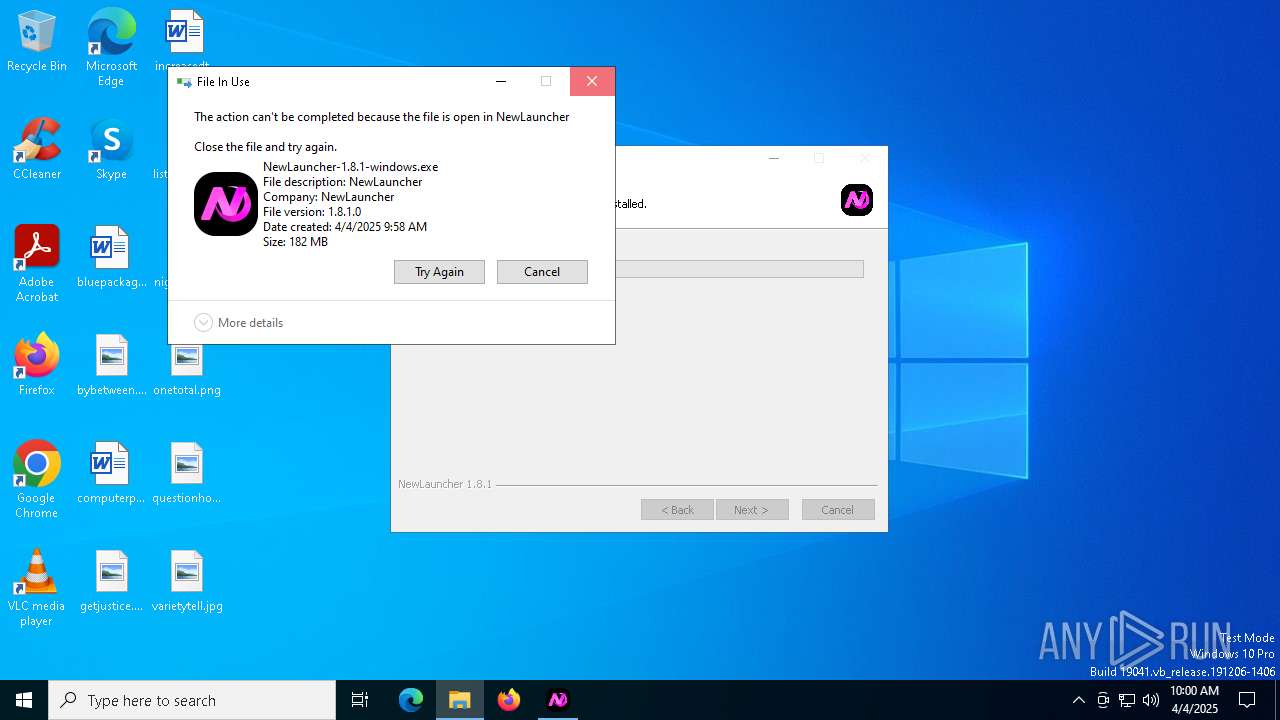Minimize the NewLauncher installer window
This screenshot has width=1280, height=720.
(x=773, y=158)
